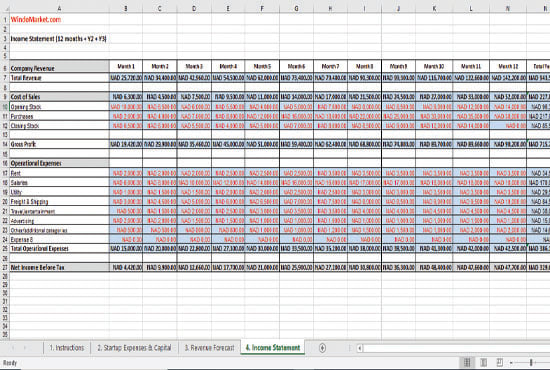Switch to Normal view in status bar
550x370 pixels.
tap(467, 362)
